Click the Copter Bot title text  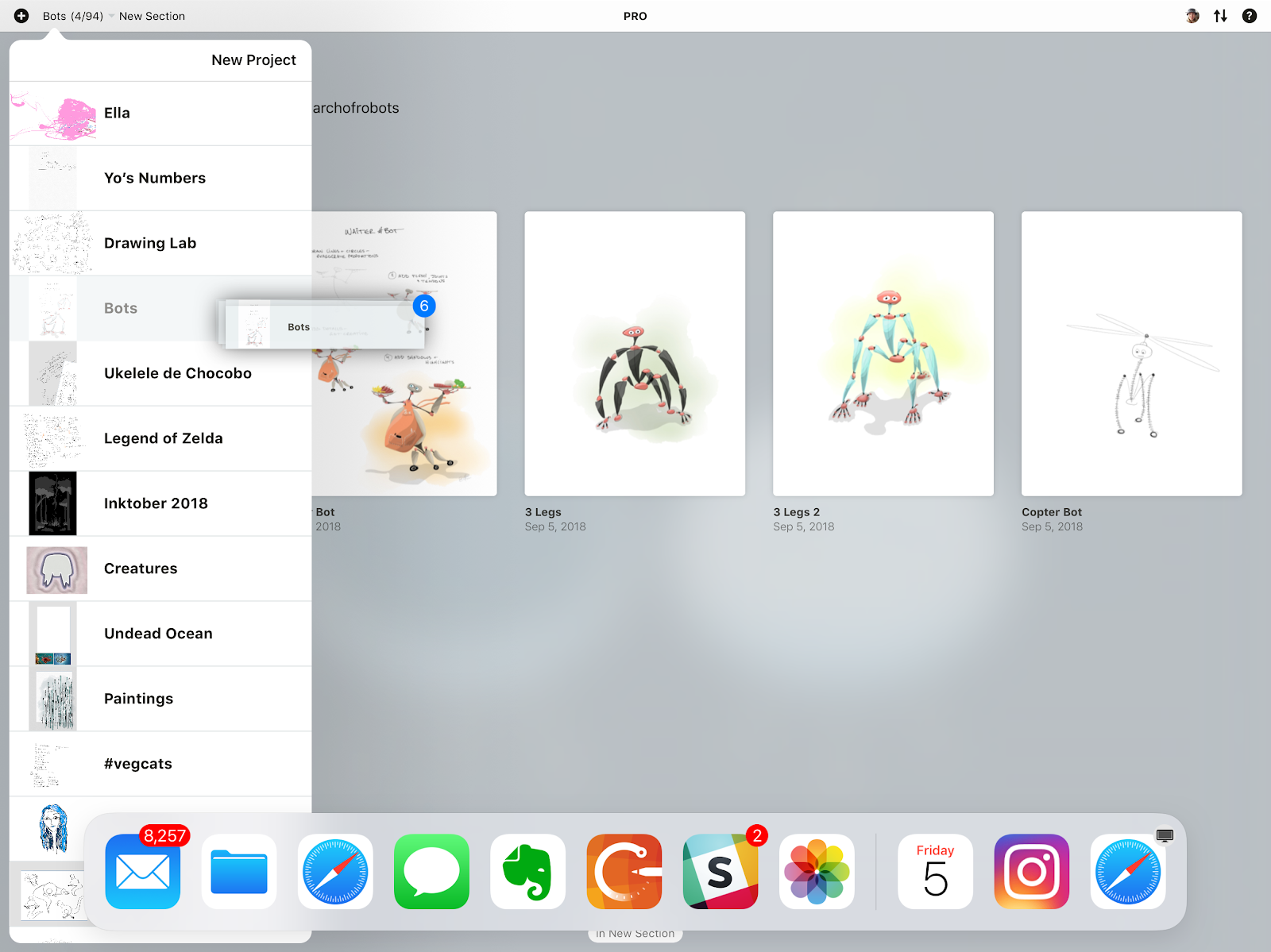pos(1052,512)
